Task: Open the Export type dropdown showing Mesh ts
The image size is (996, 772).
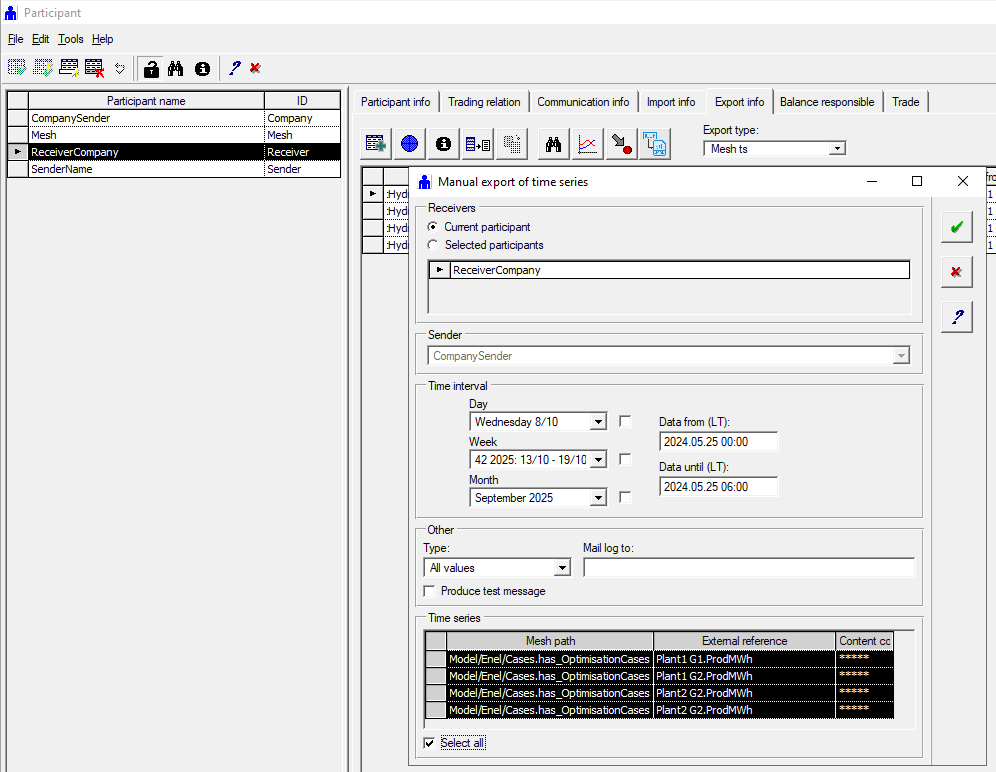Action: (x=838, y=147)
